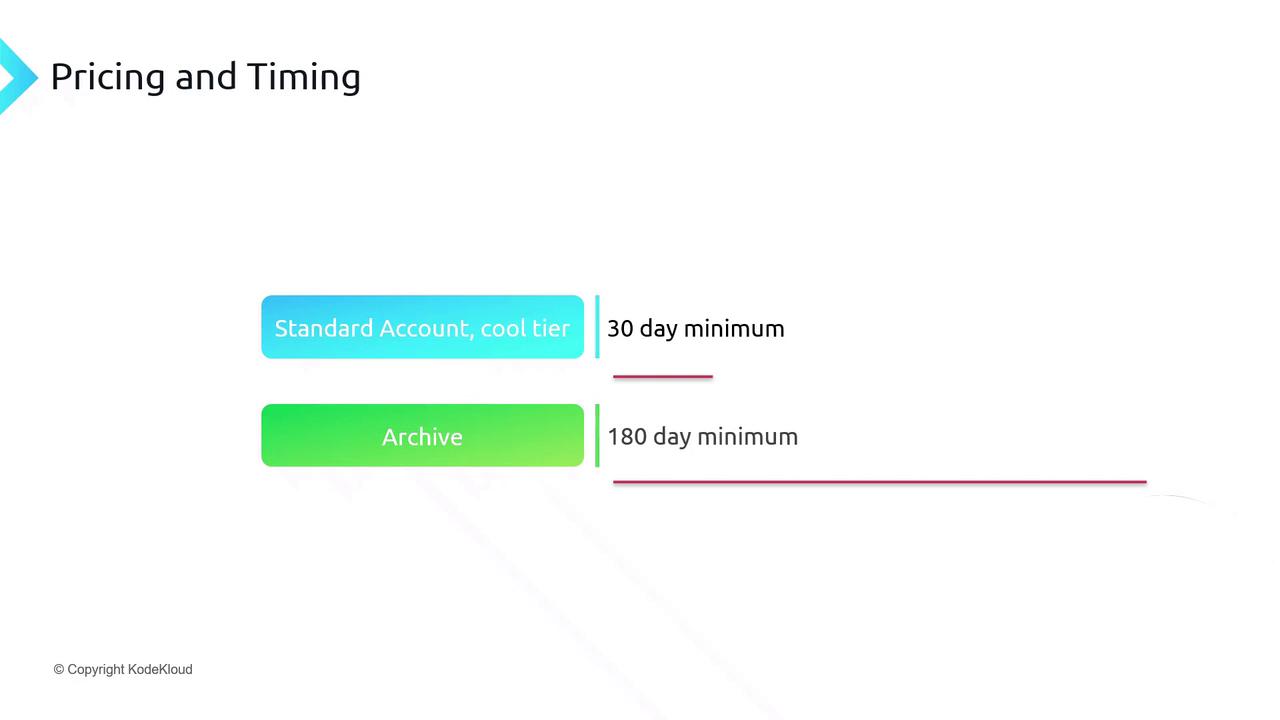Click the word "minimum" in the 30 day row
Viewport: 1280px width, 720px height.
click(x=734, y=329)
